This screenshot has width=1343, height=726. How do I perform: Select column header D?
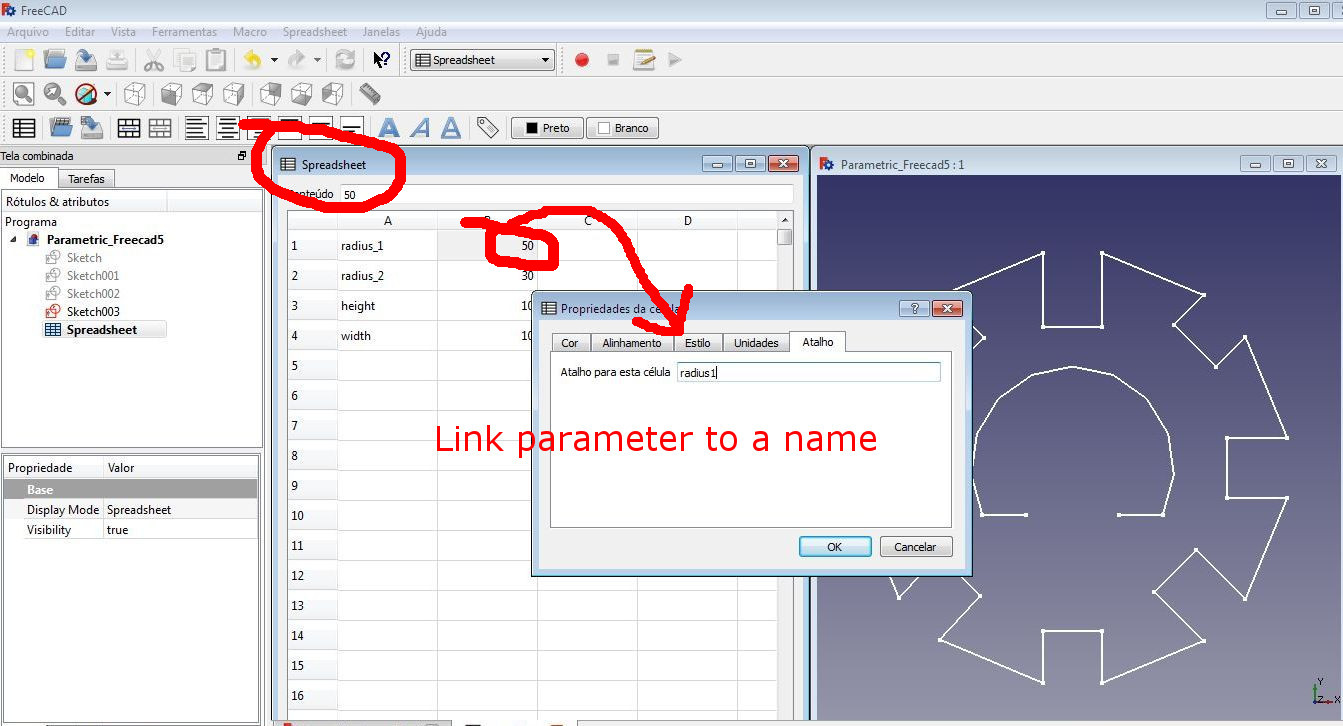click(x=687, y=221)
